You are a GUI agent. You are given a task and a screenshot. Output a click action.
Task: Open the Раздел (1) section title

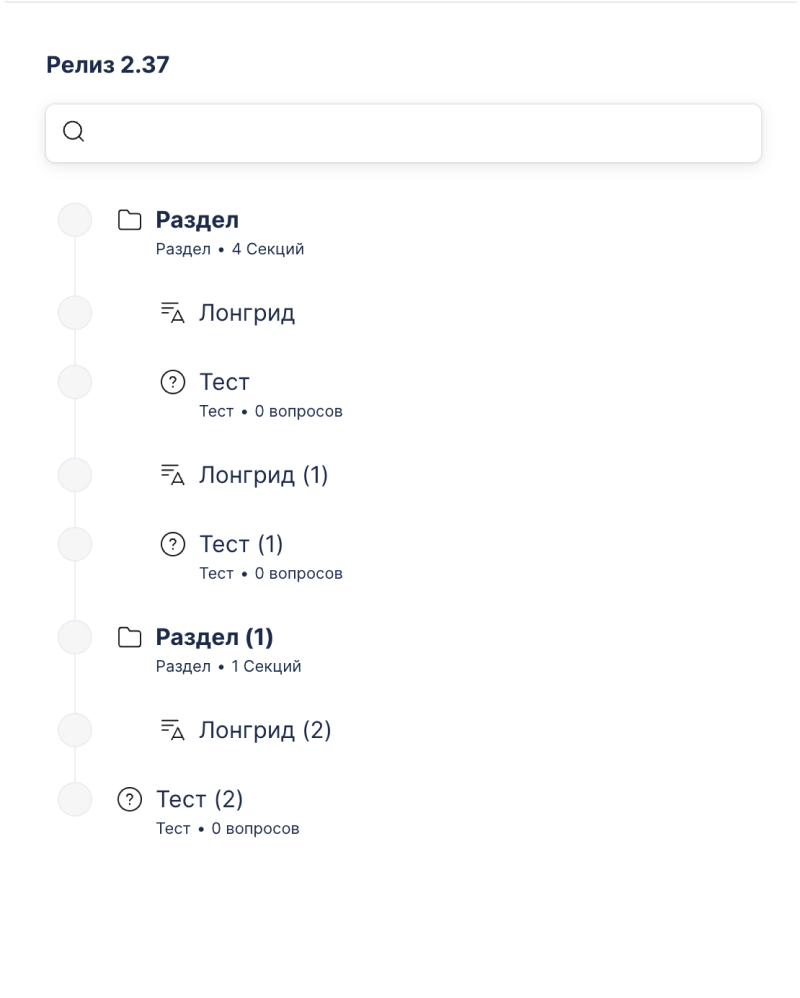(x=214, y=637)
